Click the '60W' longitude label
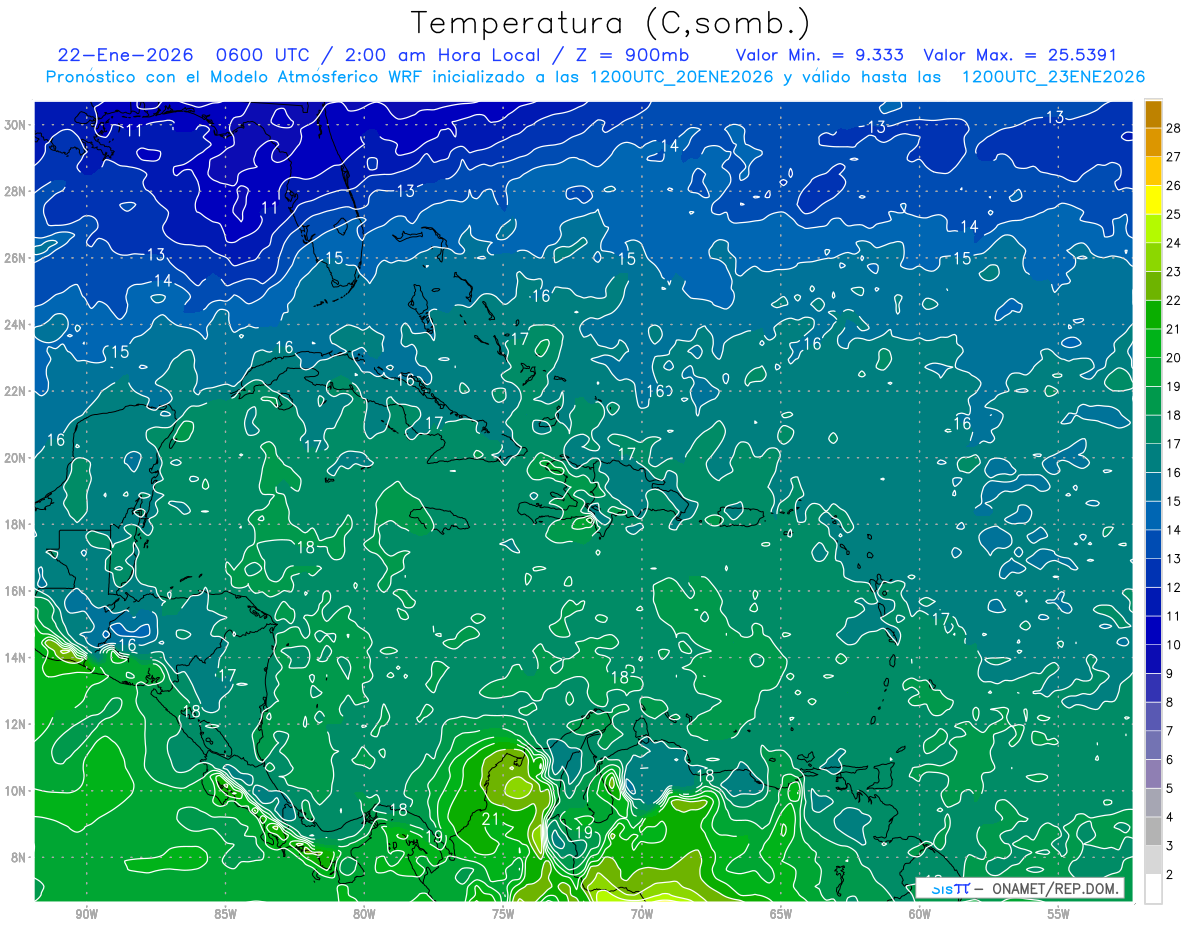 tap(920, 914)
